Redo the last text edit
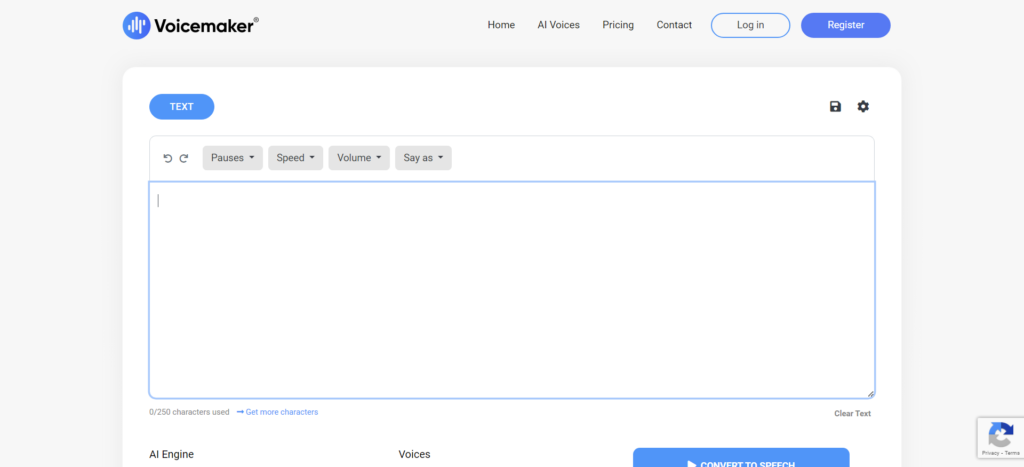 tap(184, 158)
